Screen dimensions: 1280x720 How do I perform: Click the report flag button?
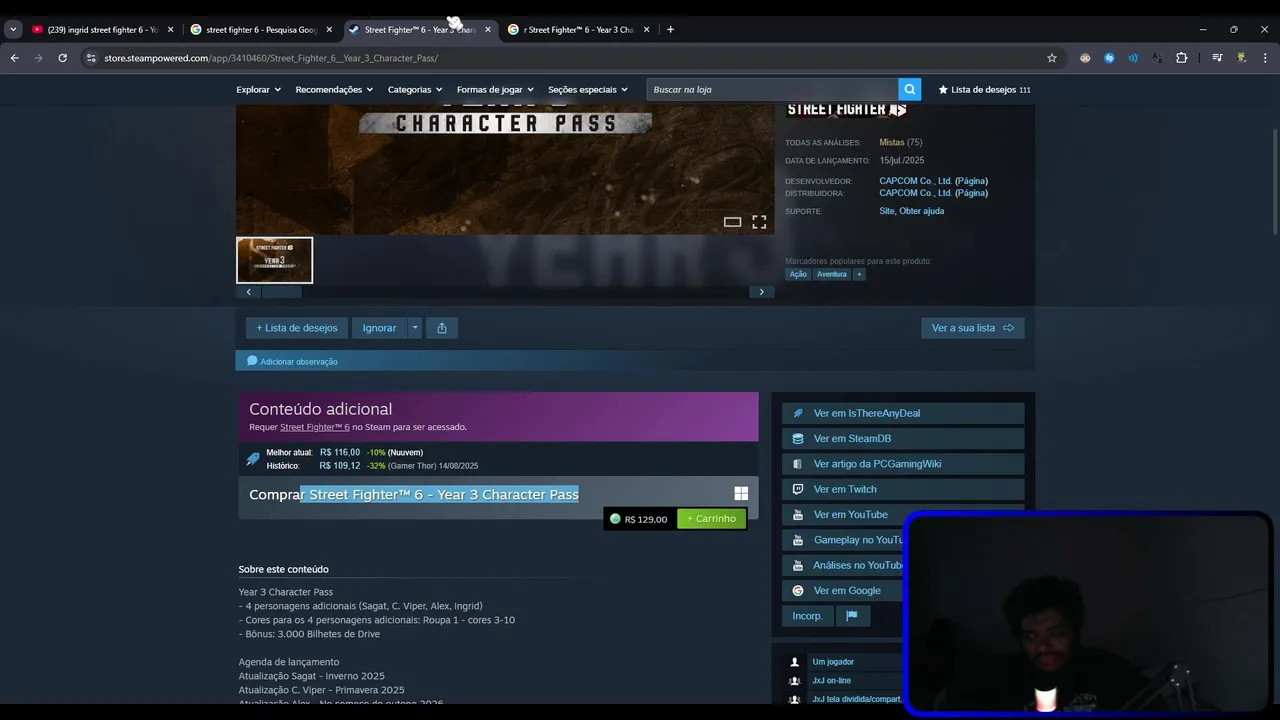tap(852, 616)
